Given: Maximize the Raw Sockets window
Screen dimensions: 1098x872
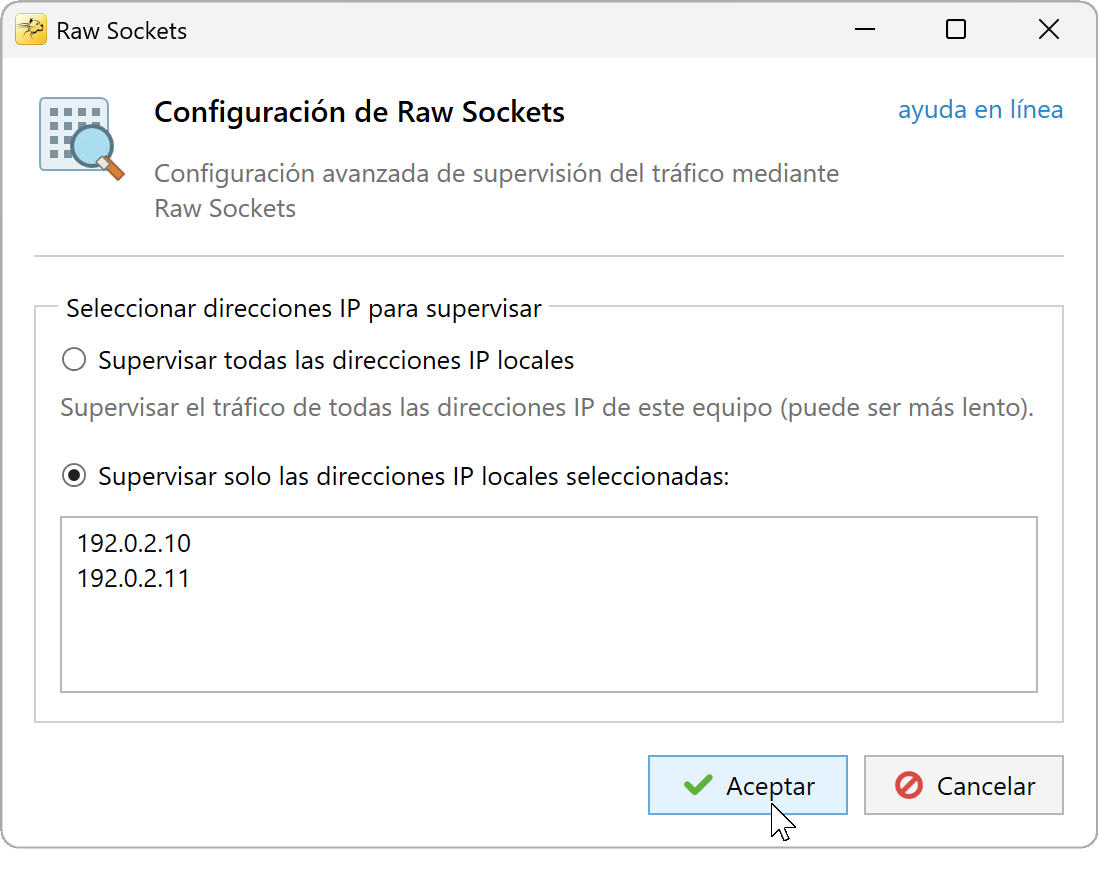Looking at the screenshot, I should tap(956, 30).
